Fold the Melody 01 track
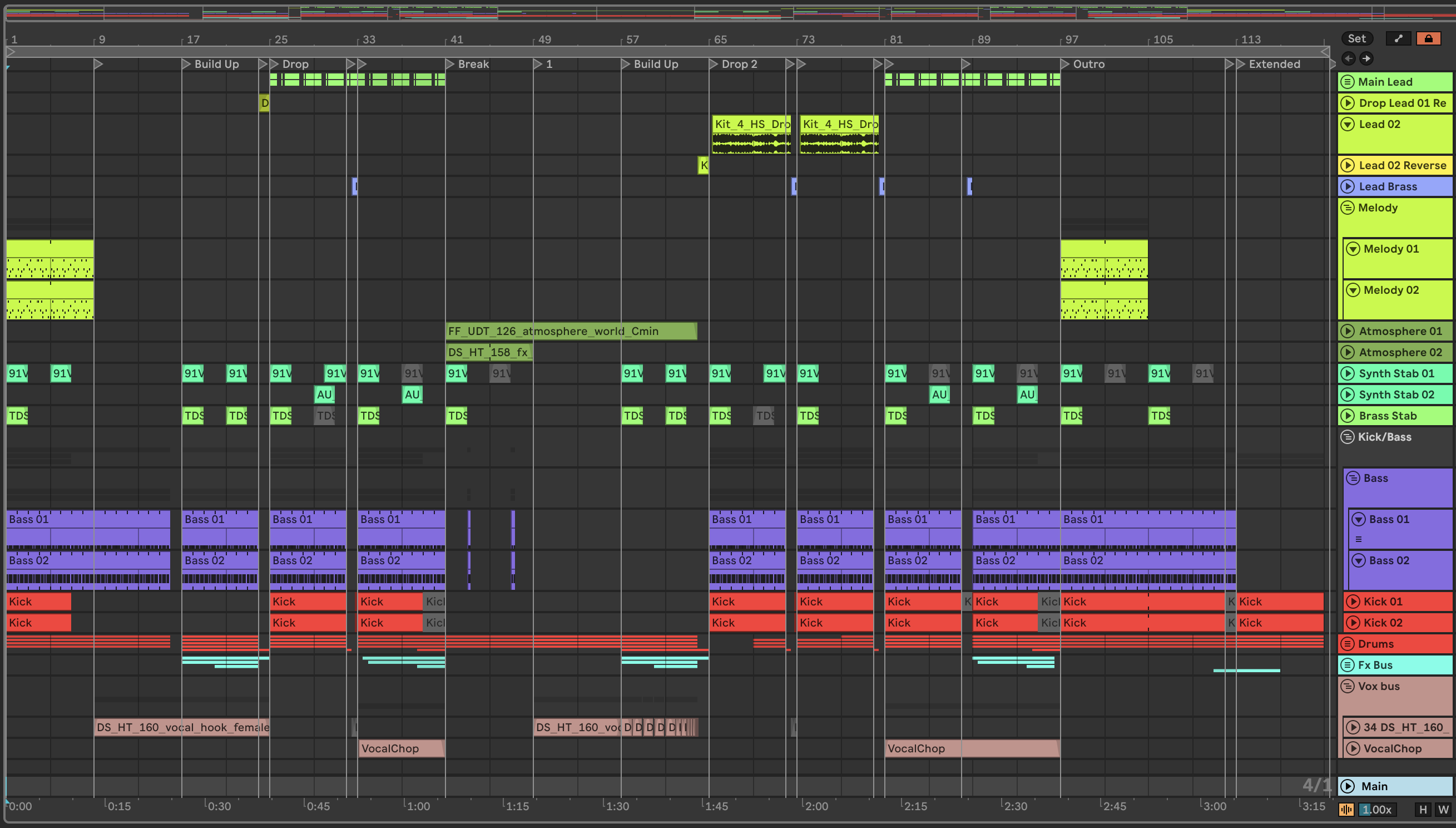 pos(1353,249)
